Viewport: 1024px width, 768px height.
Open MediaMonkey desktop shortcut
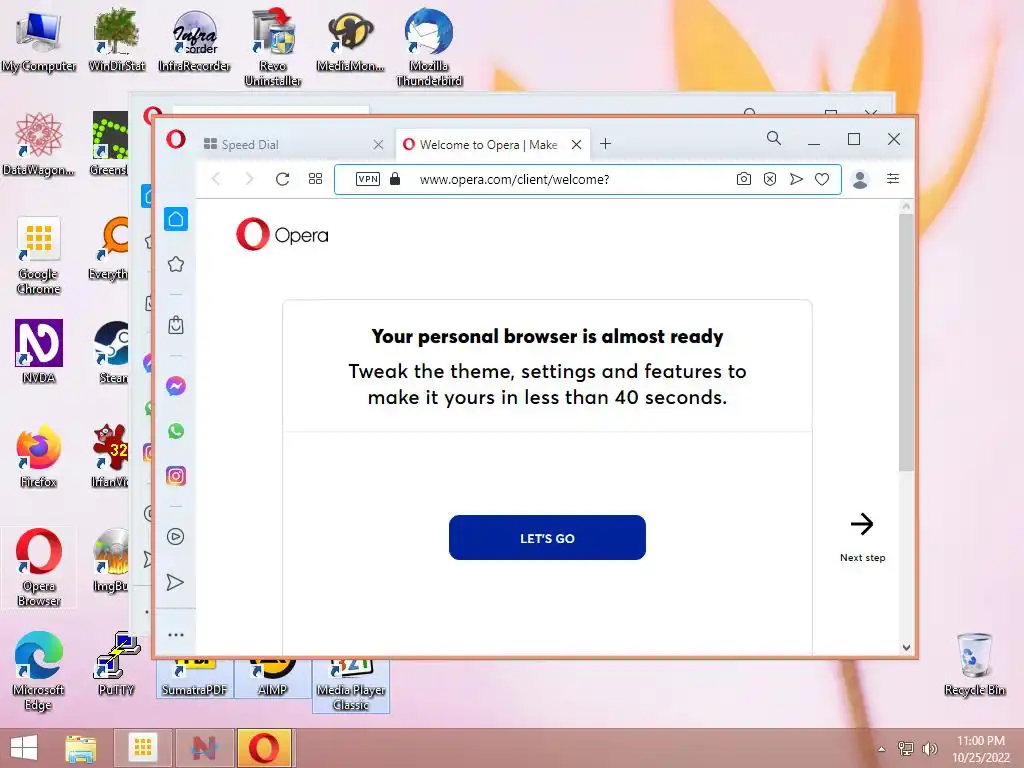click(351, 40)
